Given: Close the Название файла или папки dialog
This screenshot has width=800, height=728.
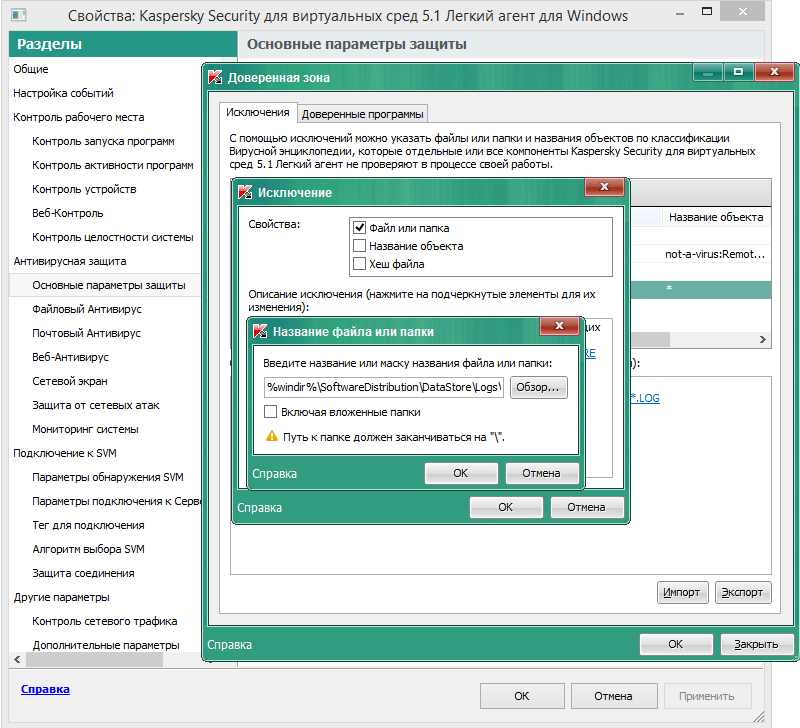Looking at the screenshot, I should (559, 325).
